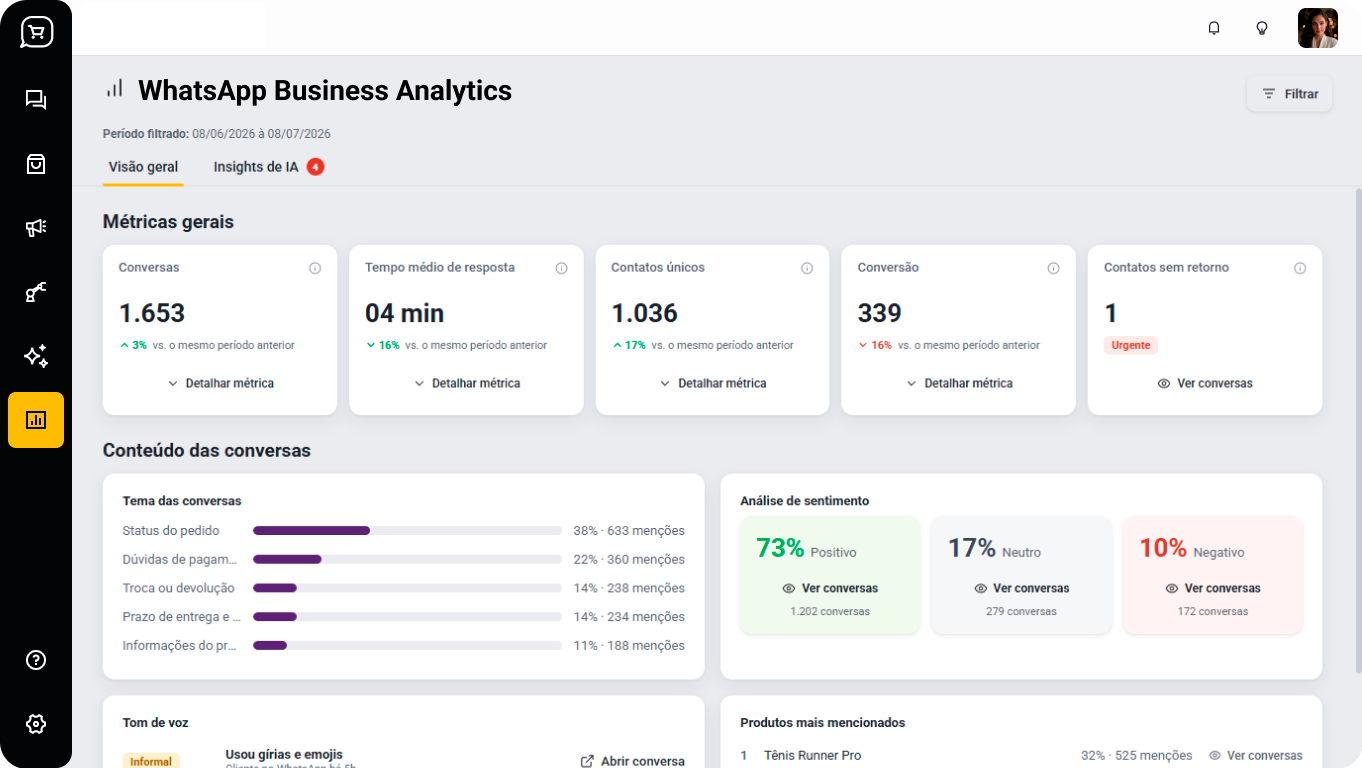Screen dimensions: 1362x768
Task: Click '279 conversas' count text
Action: tap(1021, 611)
